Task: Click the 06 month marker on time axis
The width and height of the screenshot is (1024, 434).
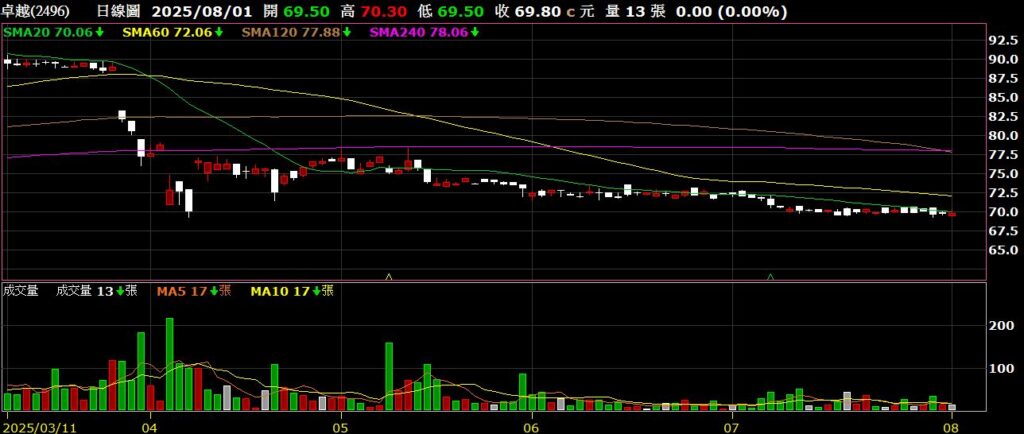Action: click(531, 426)
